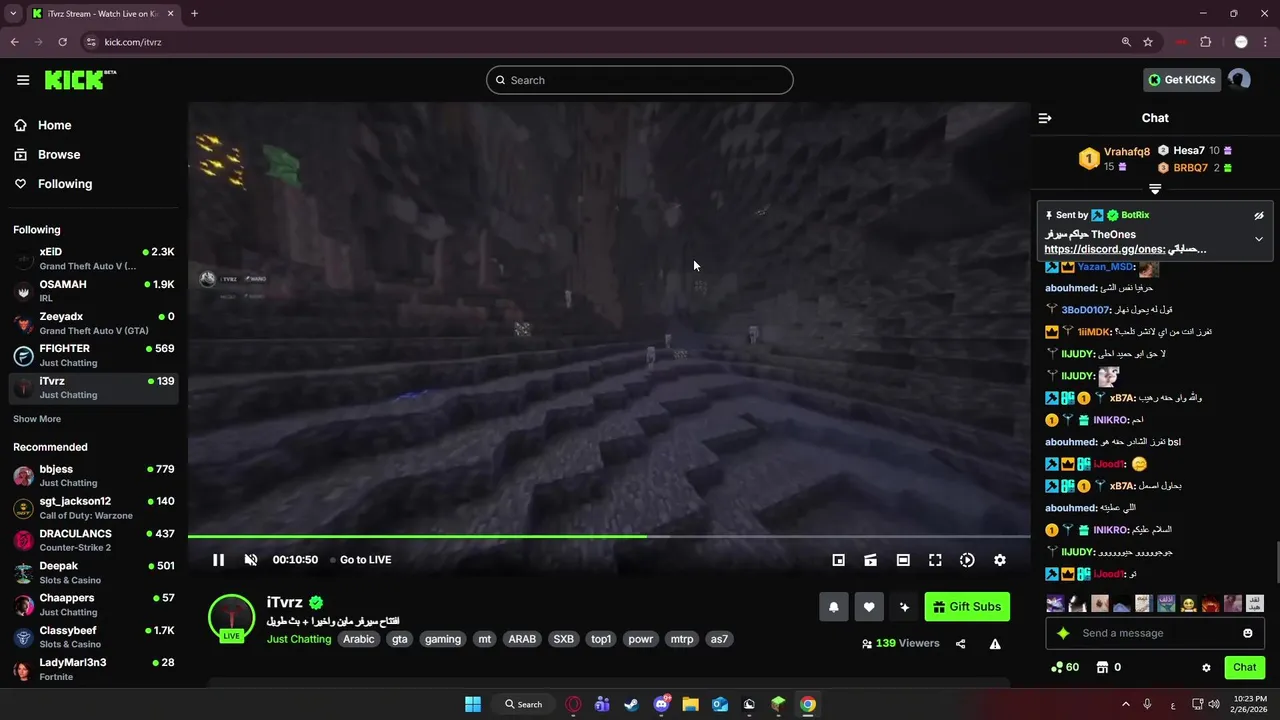Select first emote in quick emote row
The width and height of the screenshot is (1280, 720).
[x=1055, y=604]
